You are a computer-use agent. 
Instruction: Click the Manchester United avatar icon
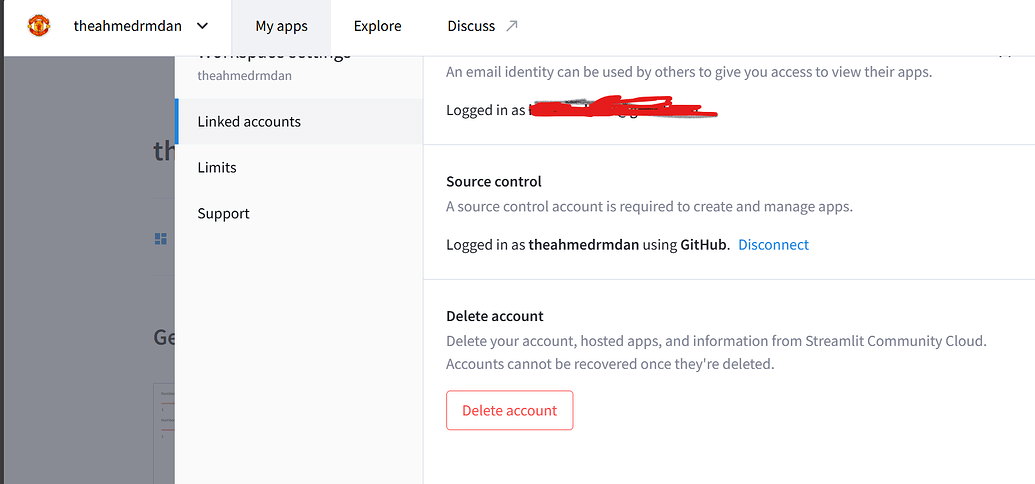point(38,26)
